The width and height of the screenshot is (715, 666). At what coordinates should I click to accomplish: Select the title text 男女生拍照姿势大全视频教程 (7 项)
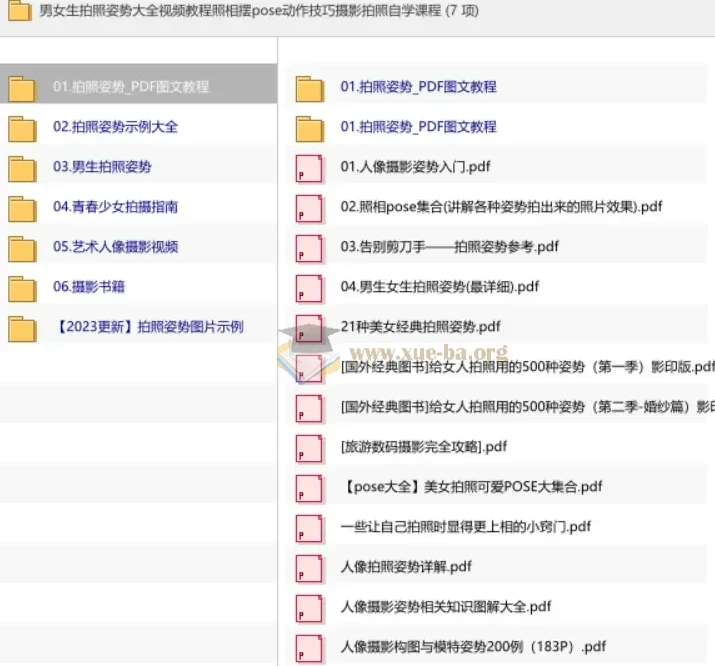(259, 10)
